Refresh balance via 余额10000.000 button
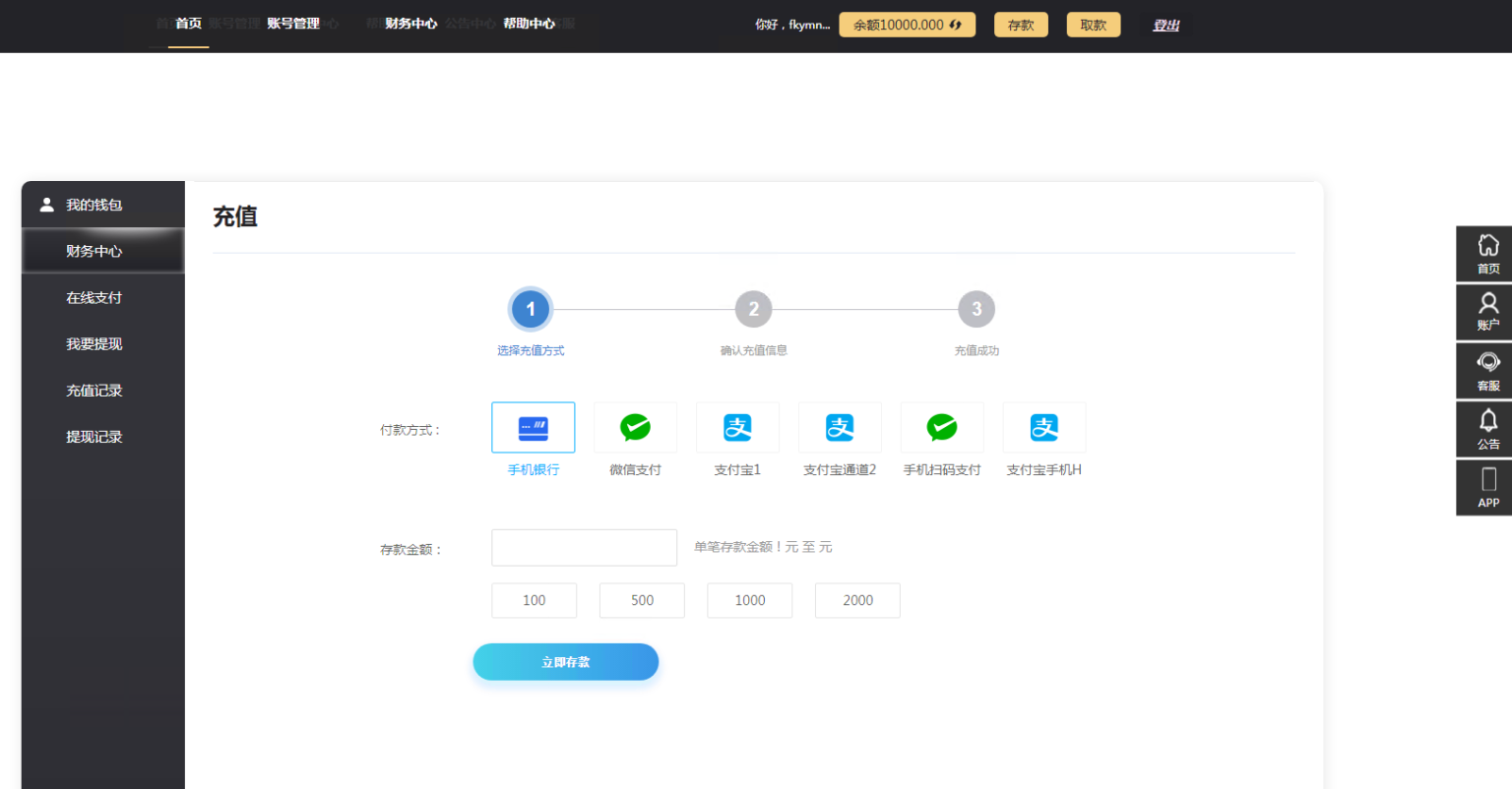Viewport: 1512px width, 789px height. pyautogui.click(x=907, y=25)
